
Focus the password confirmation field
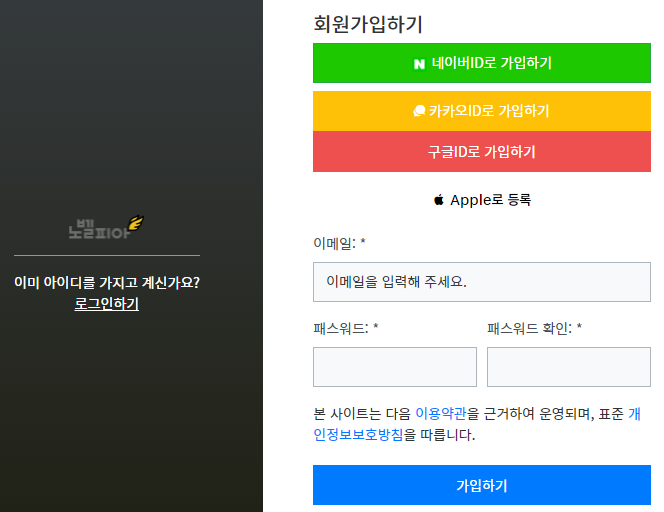[x=569, y=367]
